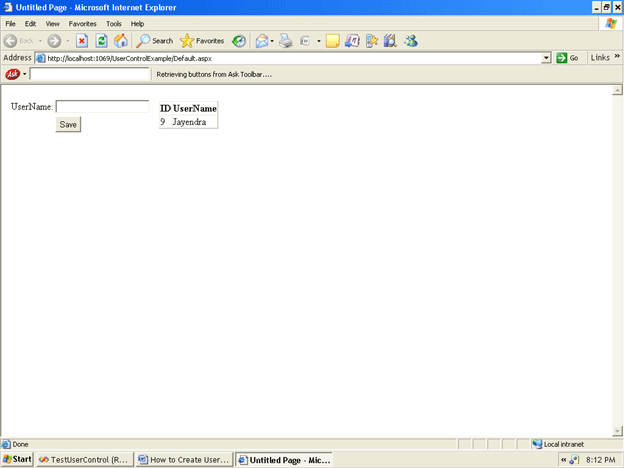
Task: Open the Favorites menu
Action: pyautogui.click(x=82, y=24)
